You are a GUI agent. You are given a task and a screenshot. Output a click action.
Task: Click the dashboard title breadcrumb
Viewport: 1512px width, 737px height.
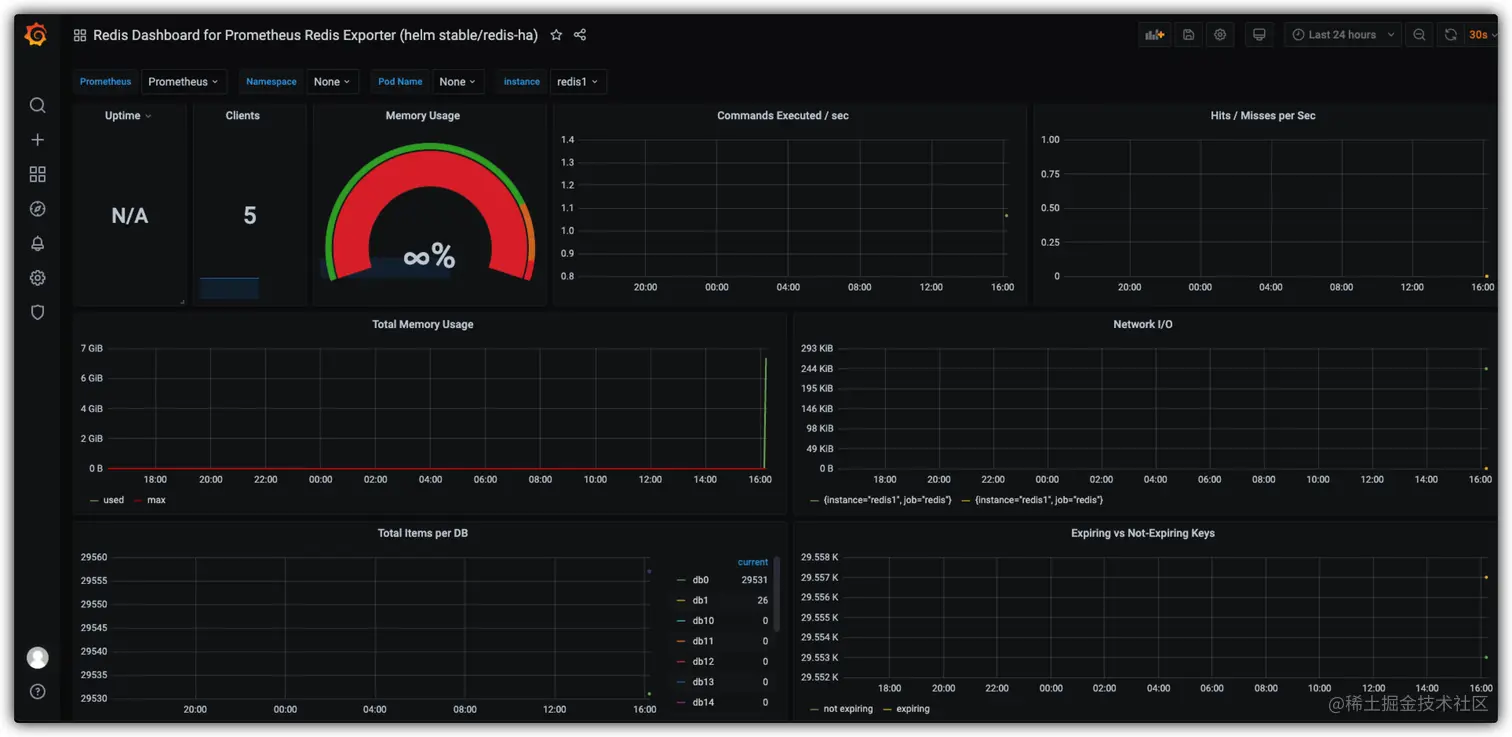(315, 35)
